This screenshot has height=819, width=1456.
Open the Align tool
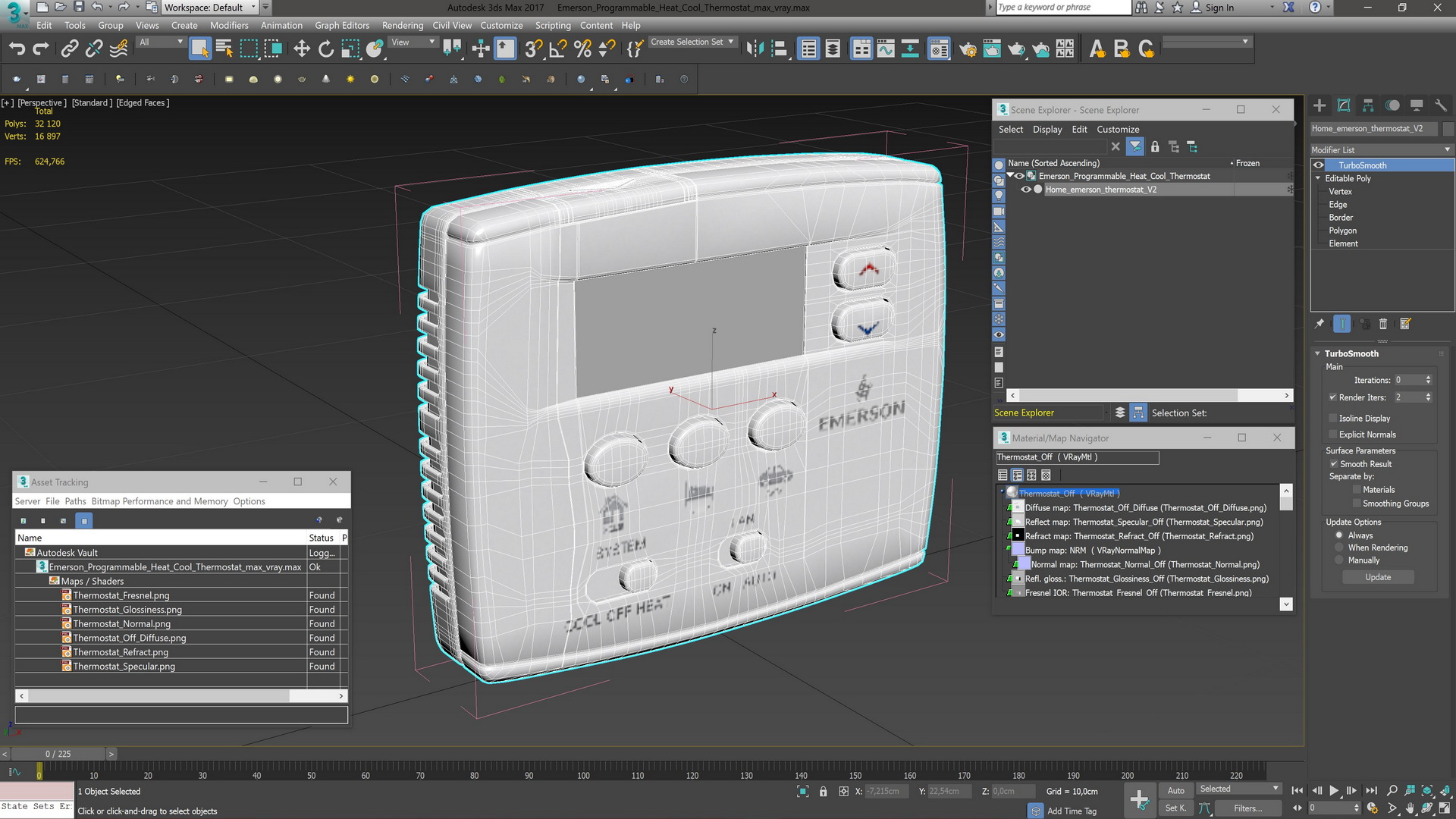pos(780,49)
